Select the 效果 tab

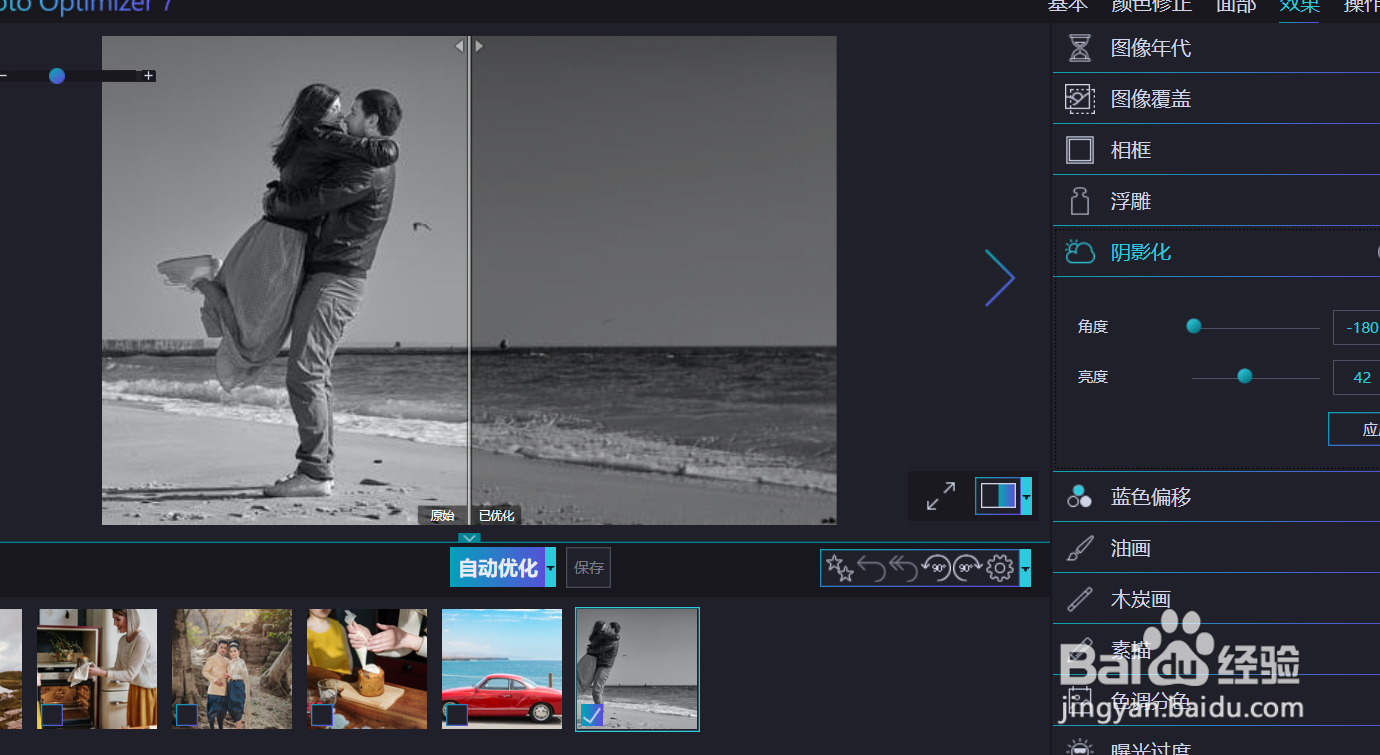1300,6
